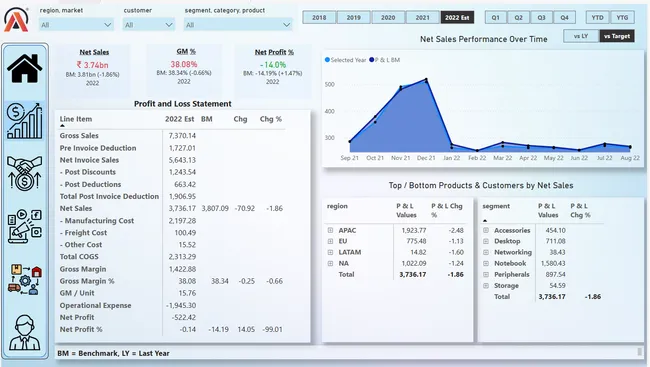
Task: Switch to YTG view
Action: (622, 17)
